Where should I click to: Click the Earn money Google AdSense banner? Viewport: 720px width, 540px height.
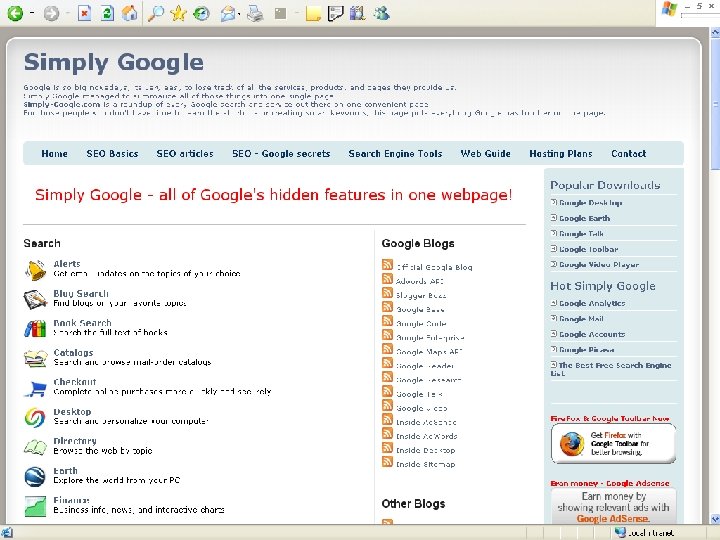click(x=613, y=506)
